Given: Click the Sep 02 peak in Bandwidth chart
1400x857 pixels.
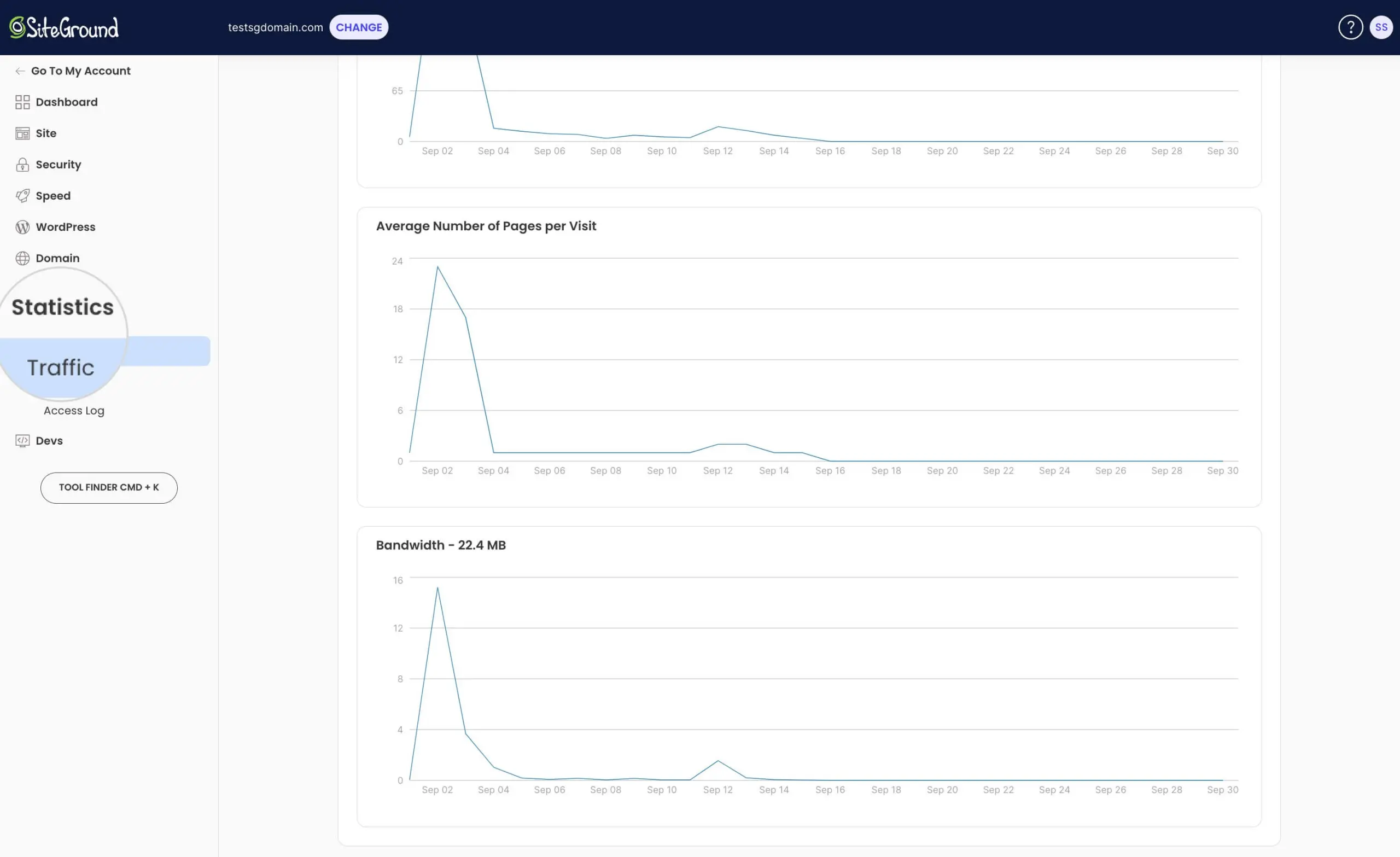Looking at the screenshot, I should [437, 587].
